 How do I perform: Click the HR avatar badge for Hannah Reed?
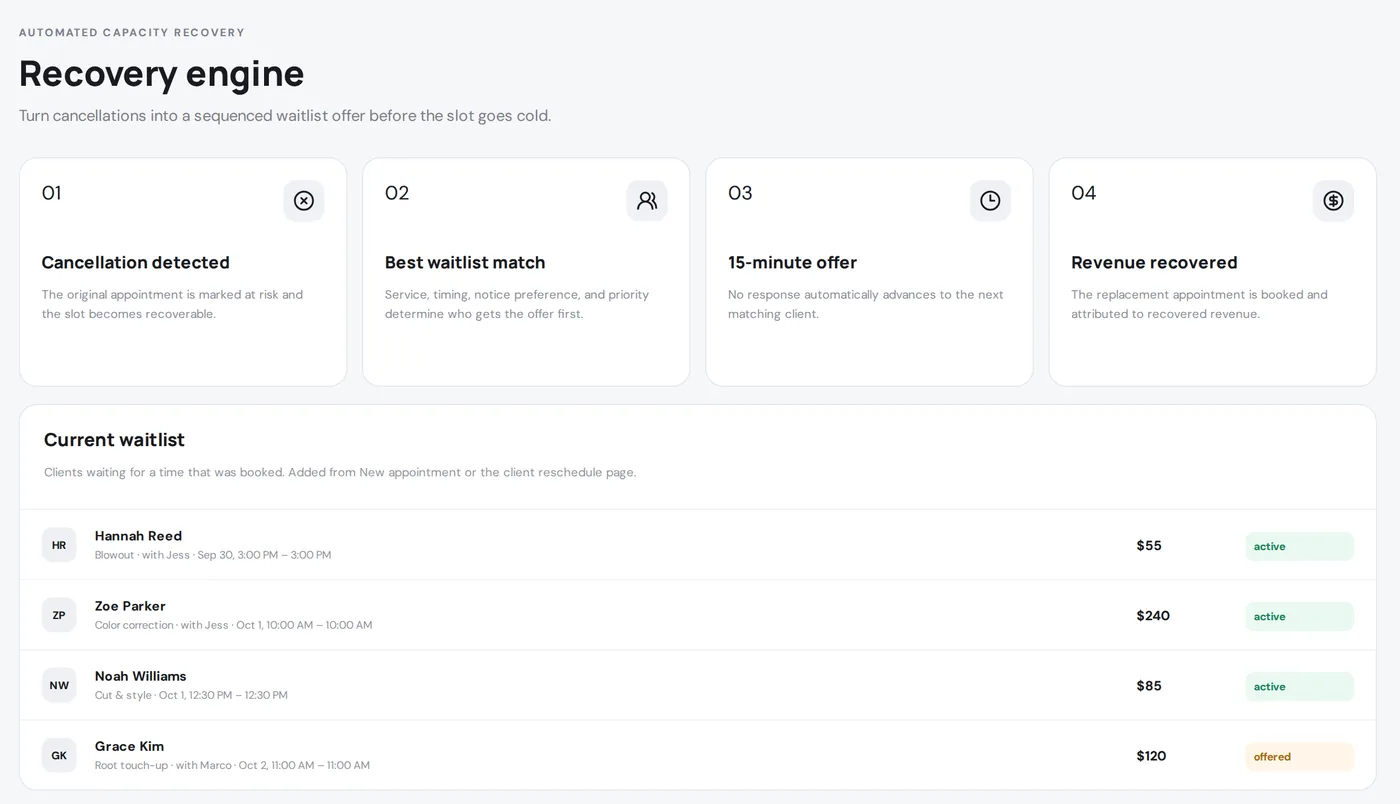click(x=59, y=545)
